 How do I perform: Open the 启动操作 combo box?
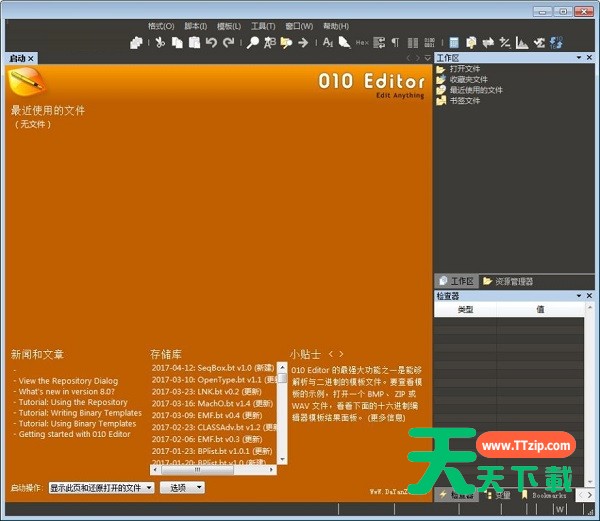point(101,488)
